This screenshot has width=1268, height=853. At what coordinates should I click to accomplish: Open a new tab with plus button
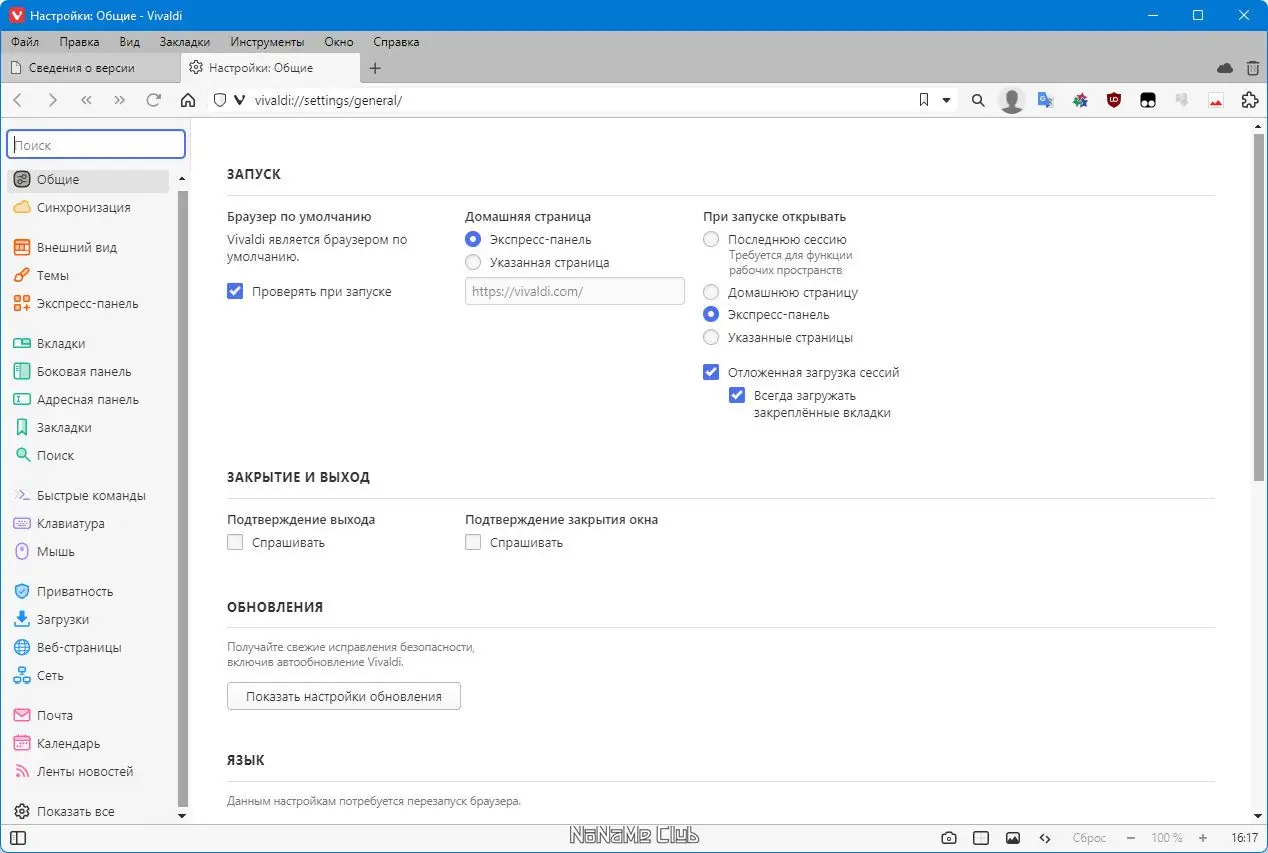(x=376, y=68)
